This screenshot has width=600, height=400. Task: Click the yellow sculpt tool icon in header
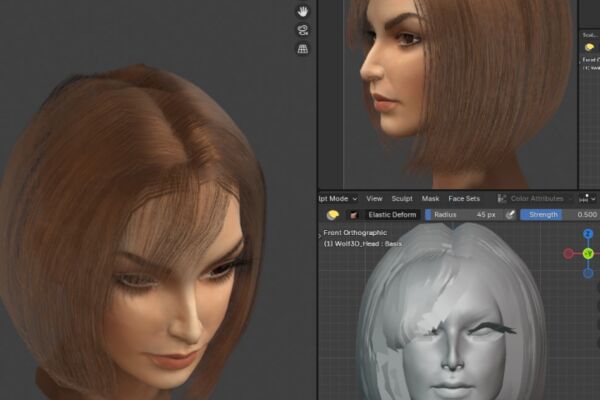pos(333,215)
